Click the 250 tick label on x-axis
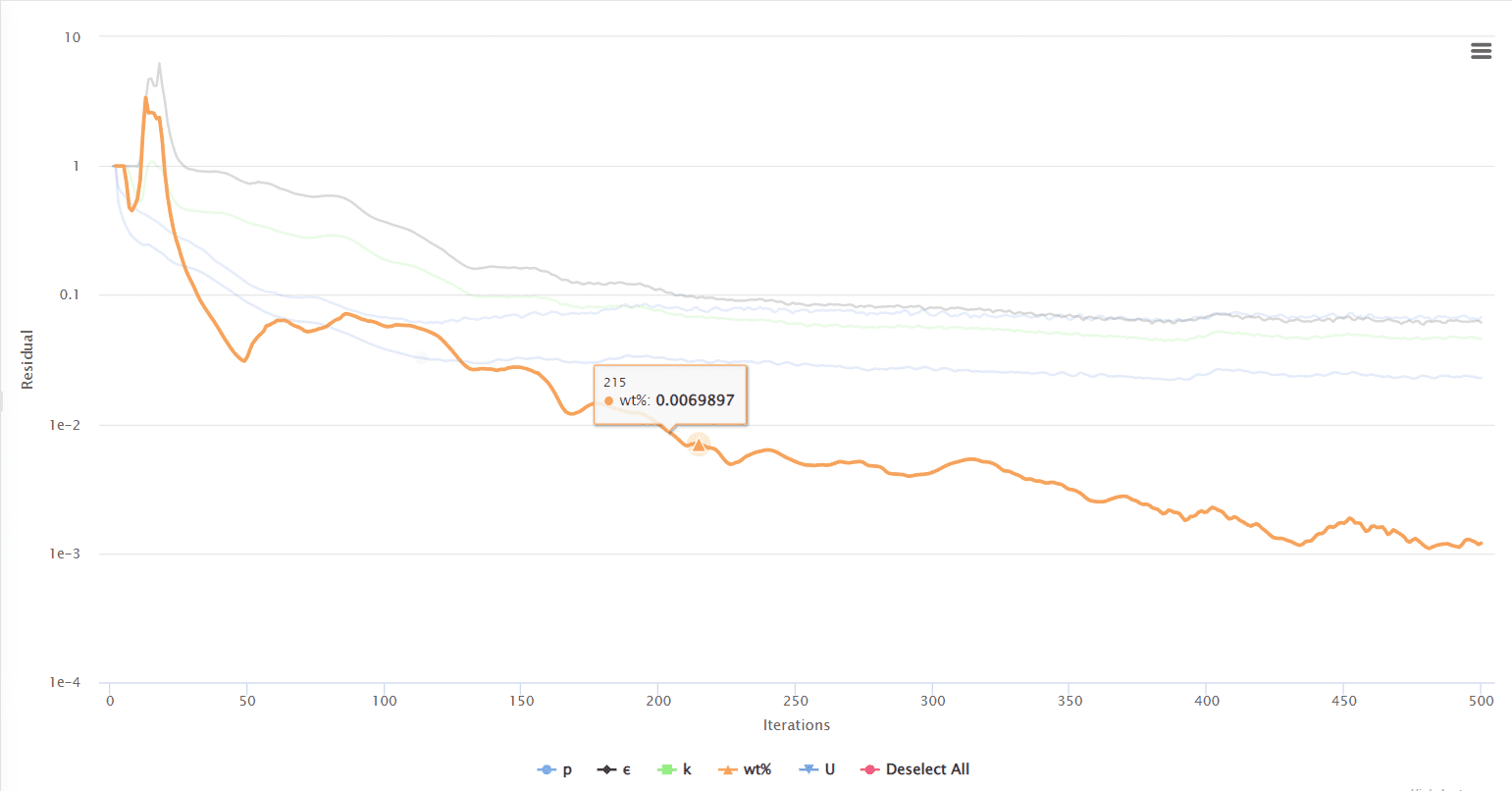This screenshot has width=1512, height=791. pyautogui.click(x=796, y=701)
